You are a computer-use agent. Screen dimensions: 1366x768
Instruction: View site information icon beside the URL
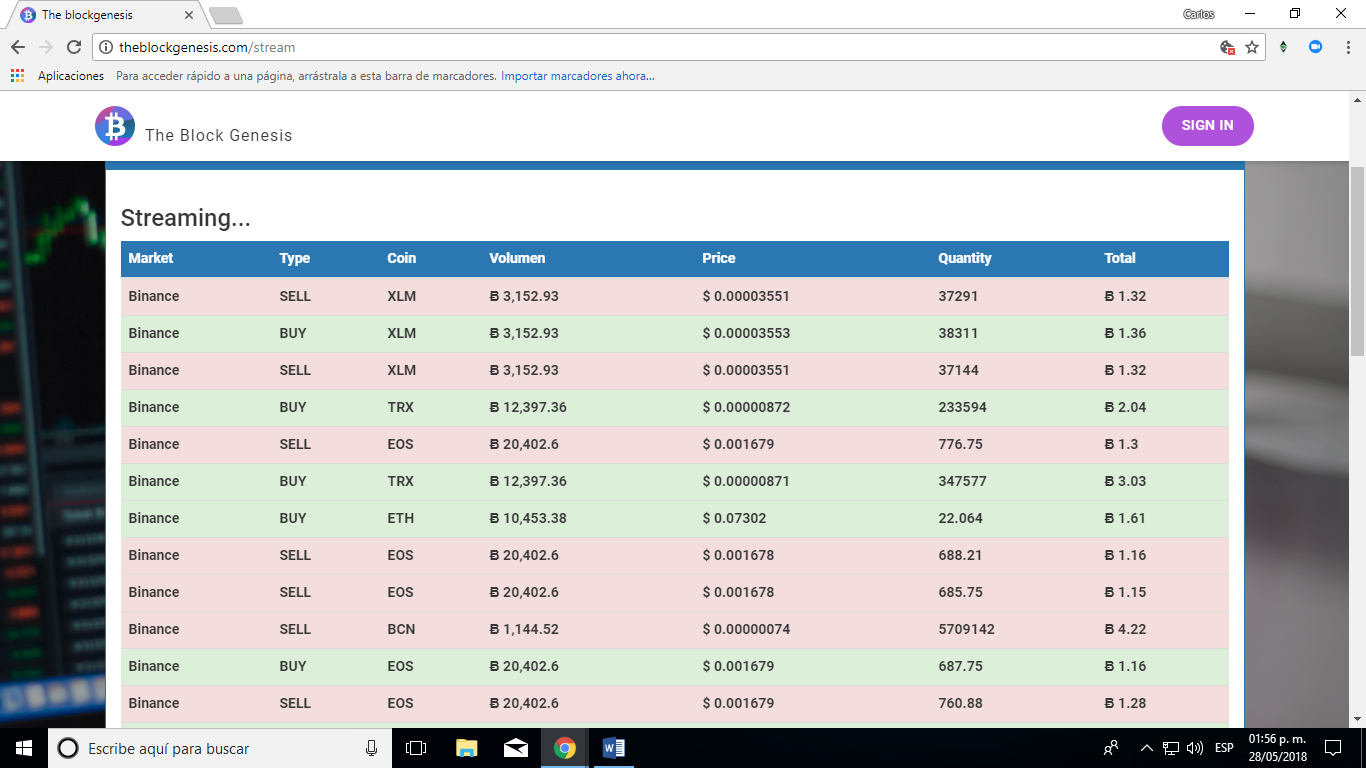pyautogui.click(x=107, y=47)
